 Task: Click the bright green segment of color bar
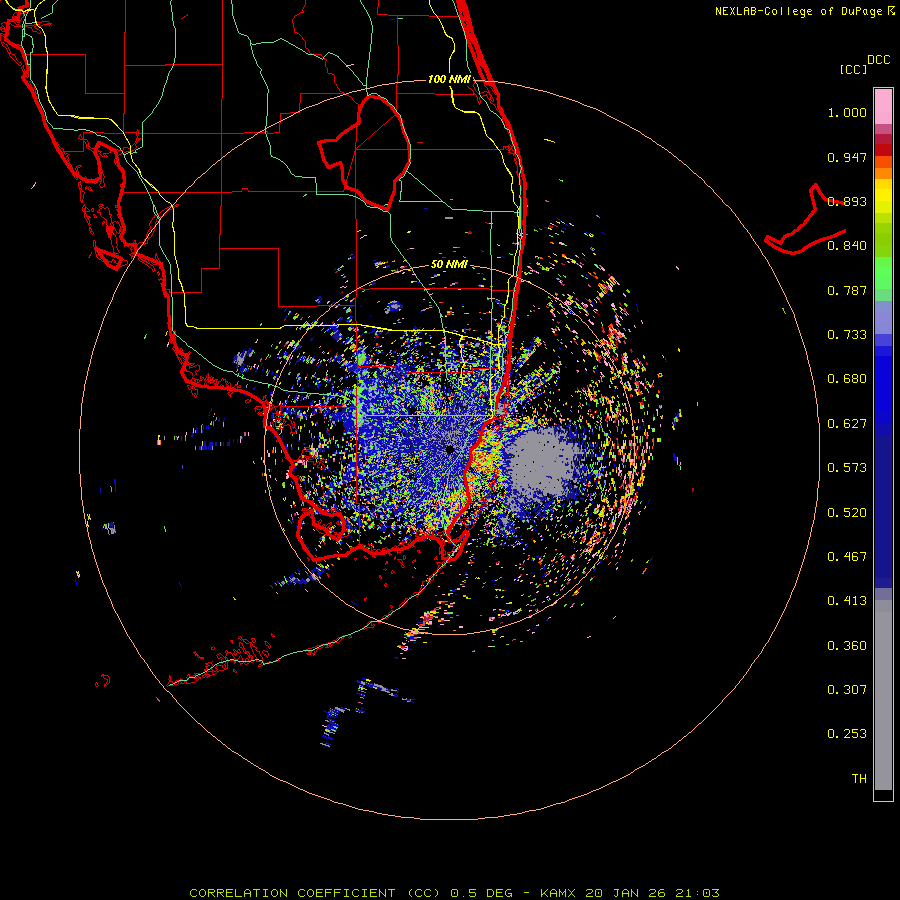[x=883, y=273]
